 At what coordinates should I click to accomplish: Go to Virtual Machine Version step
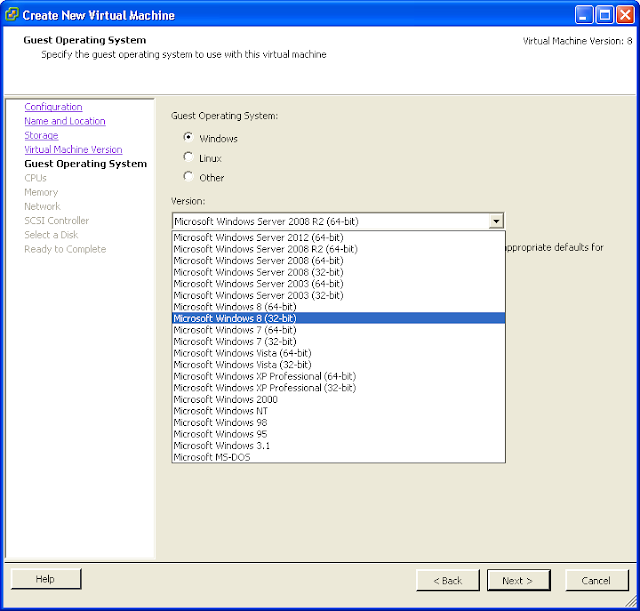(73, 150)
